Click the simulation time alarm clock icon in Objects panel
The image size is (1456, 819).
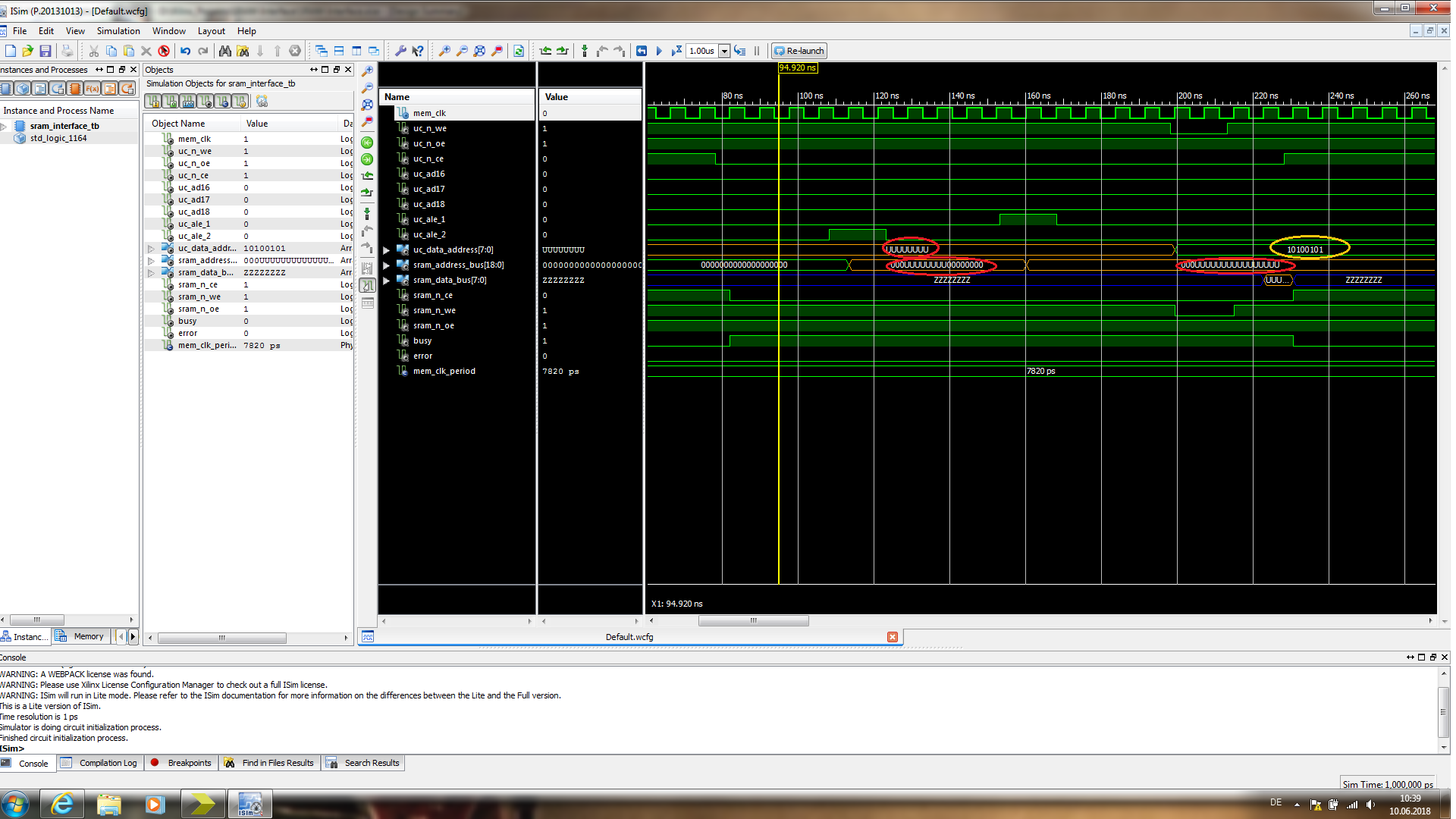[262, 102]
